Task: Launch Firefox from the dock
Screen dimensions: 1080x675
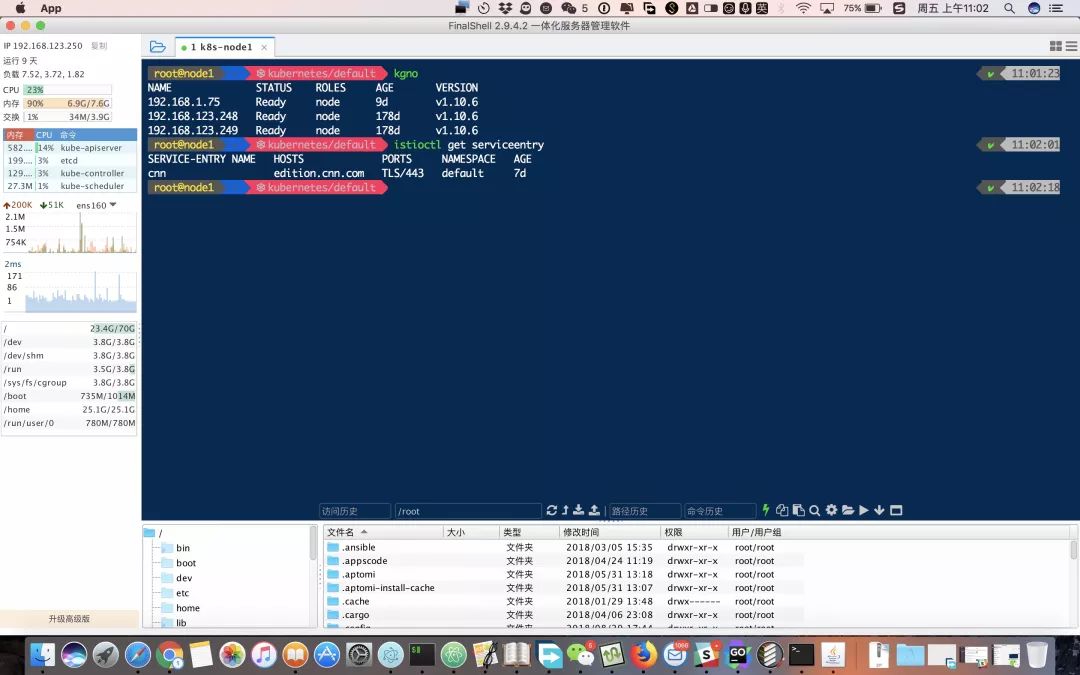Action: [x=643, y=654]
